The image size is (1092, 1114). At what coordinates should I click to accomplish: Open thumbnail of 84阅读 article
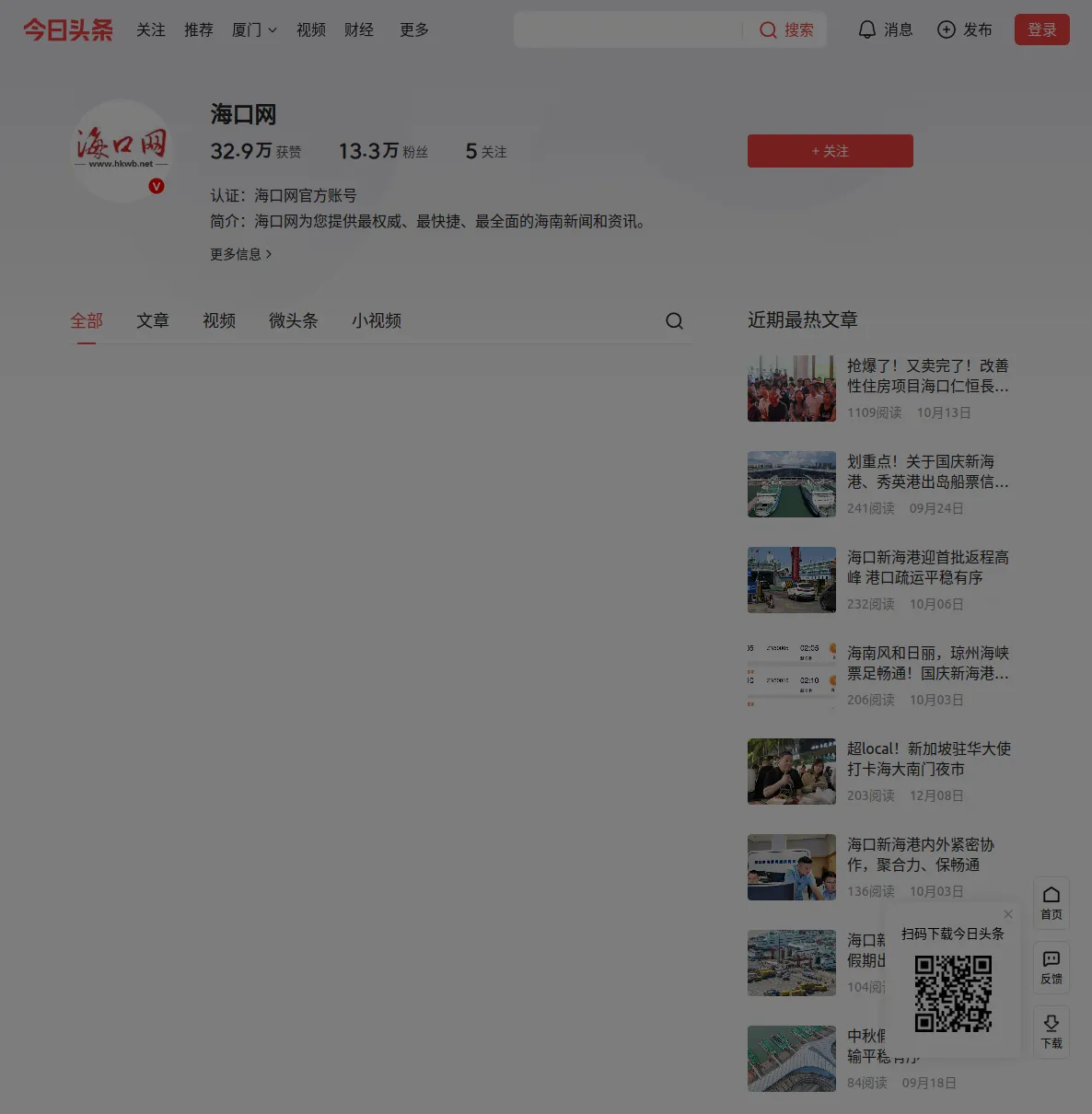click(792, 1059)
